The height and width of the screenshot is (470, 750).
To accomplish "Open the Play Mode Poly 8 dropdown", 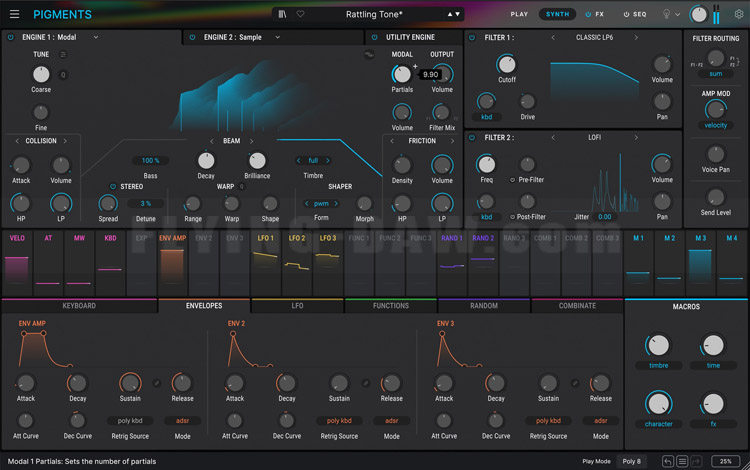I will click(x=632, y=461).
